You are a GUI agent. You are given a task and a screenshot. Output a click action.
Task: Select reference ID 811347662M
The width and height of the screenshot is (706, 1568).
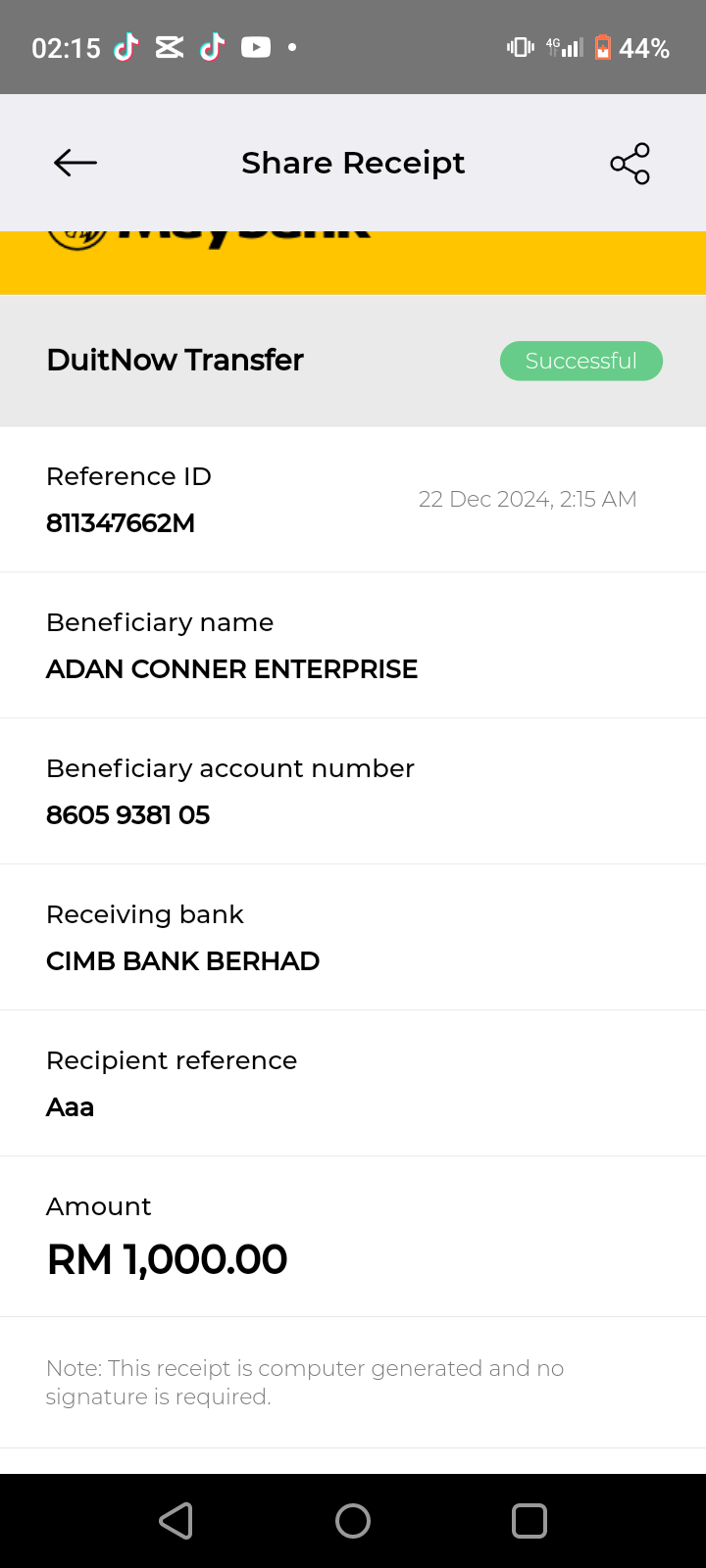pos(121,523)
